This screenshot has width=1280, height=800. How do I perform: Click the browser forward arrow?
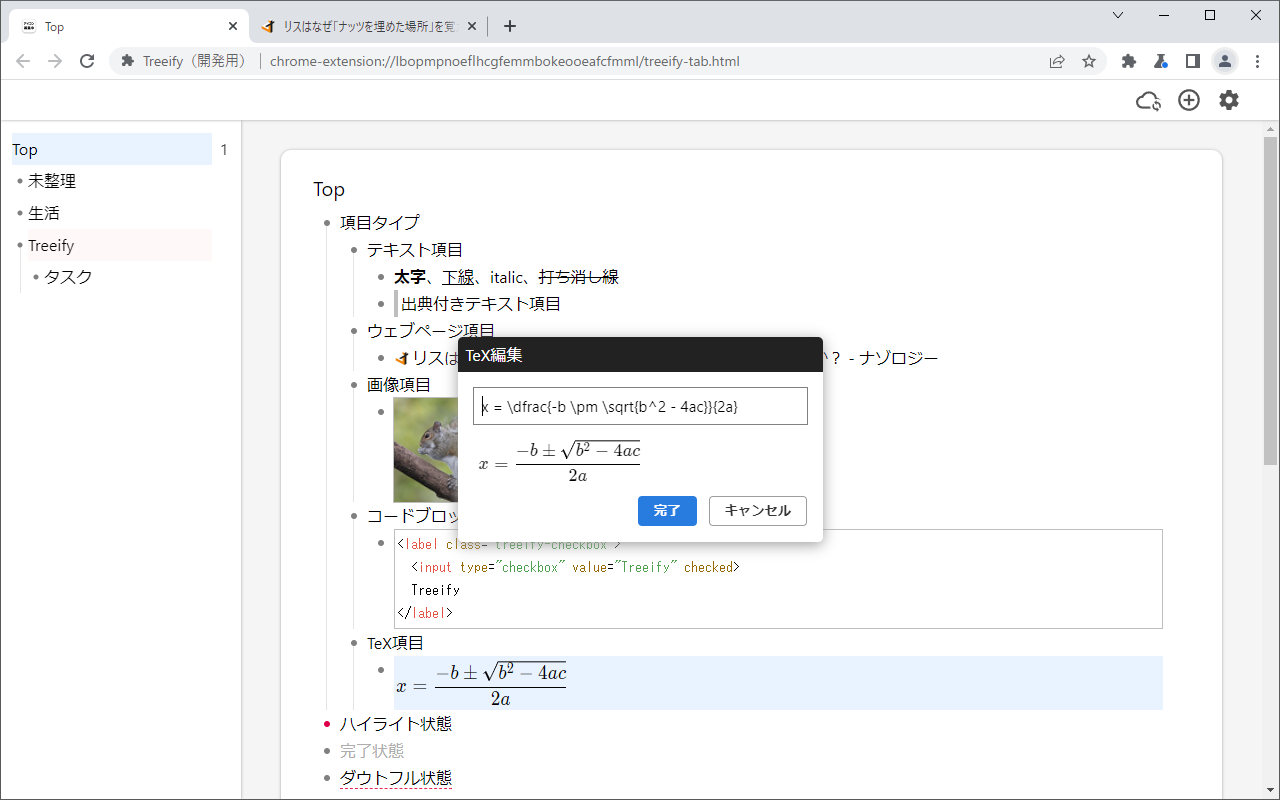(55, 61)
